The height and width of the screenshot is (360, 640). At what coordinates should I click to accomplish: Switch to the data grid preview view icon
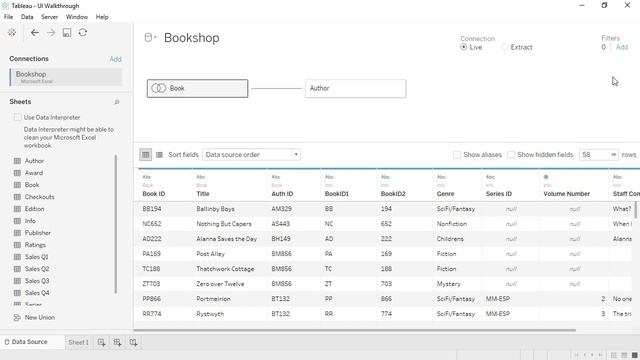pyautogui.click(x=146, y=155)
